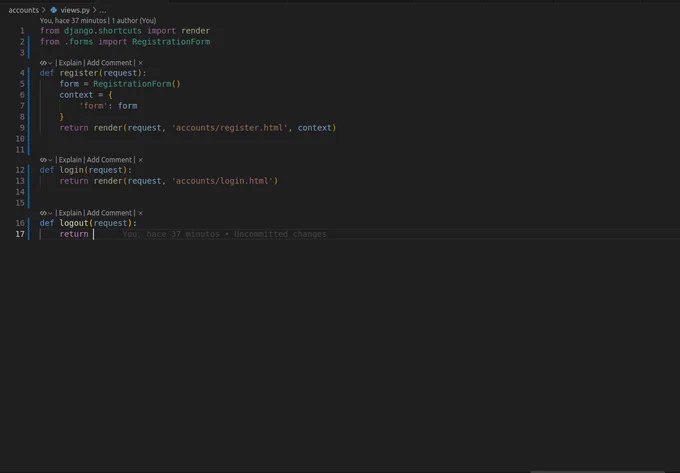680x473 pixels.
Task: Click the 'context' variable on line 6
Action: pos(76,95)
